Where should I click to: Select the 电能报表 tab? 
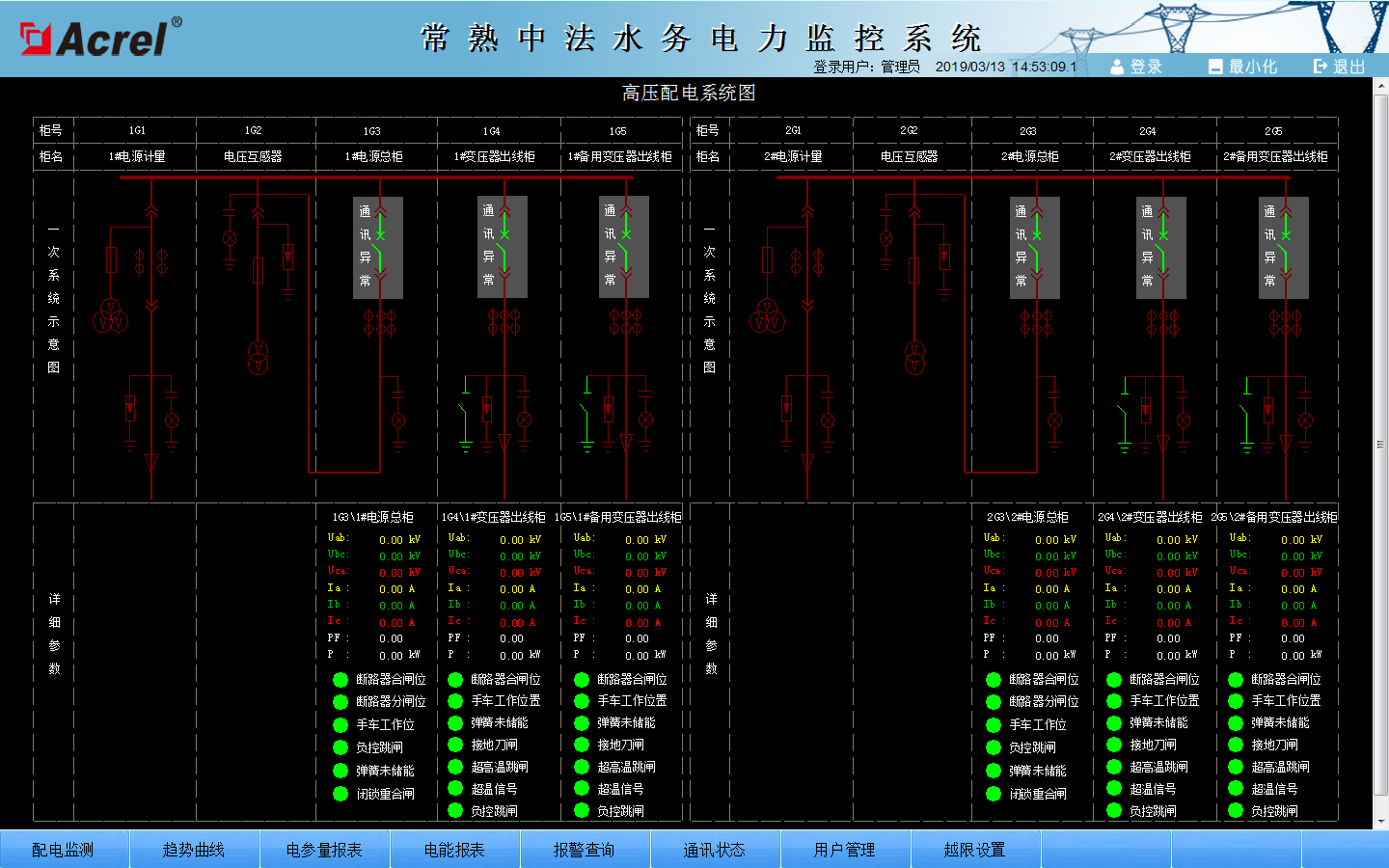click(x=454, y=850)
